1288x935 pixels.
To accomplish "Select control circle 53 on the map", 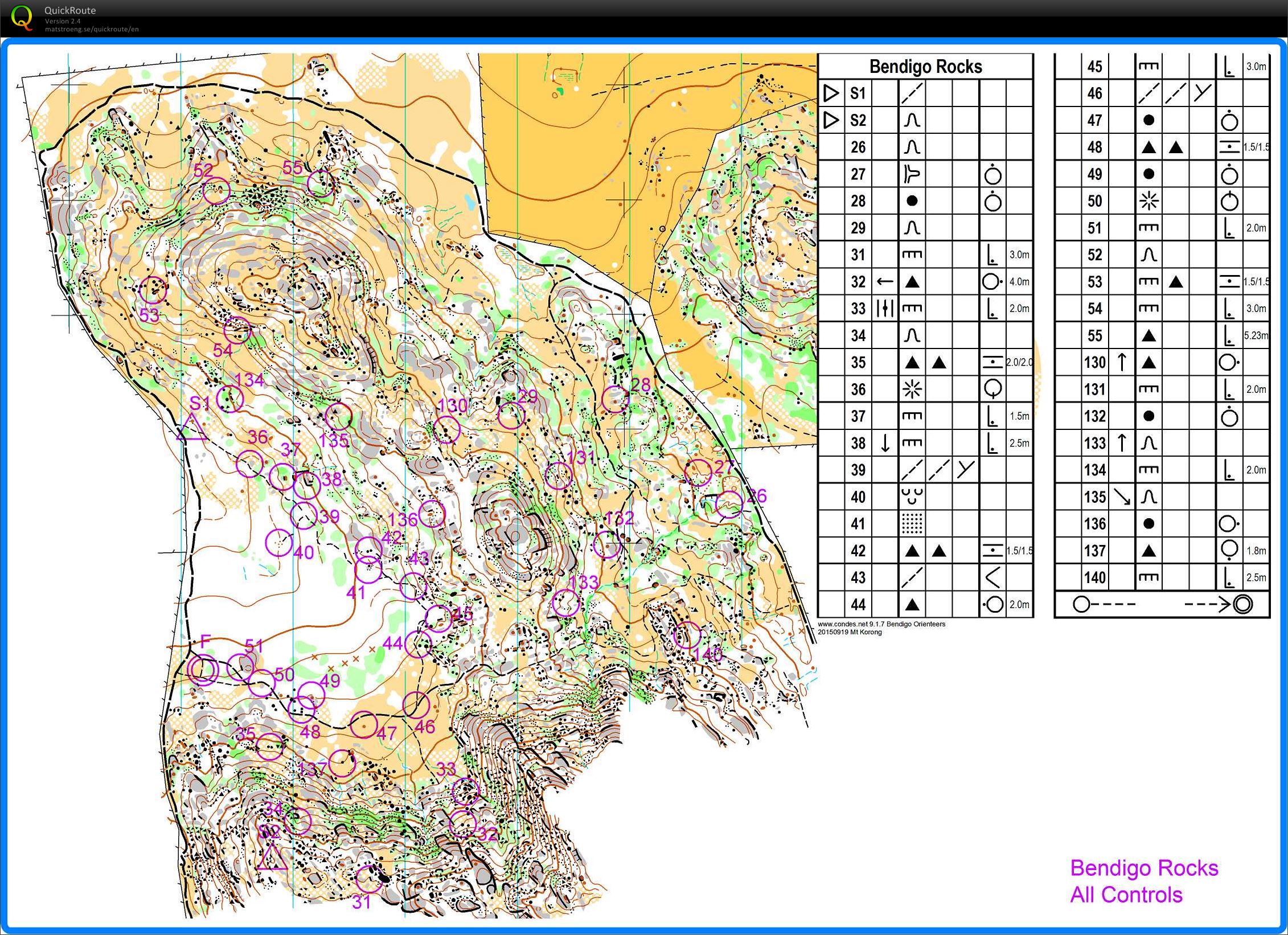I will [153, 290].
